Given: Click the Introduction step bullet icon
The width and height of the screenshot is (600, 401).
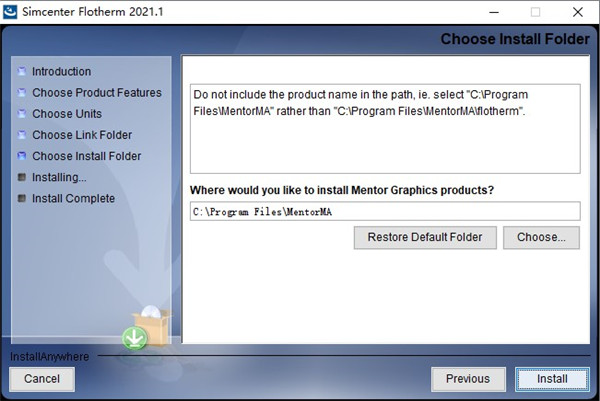Looking at the screenshot, I should pyautogui.click(x=22, y=72).
